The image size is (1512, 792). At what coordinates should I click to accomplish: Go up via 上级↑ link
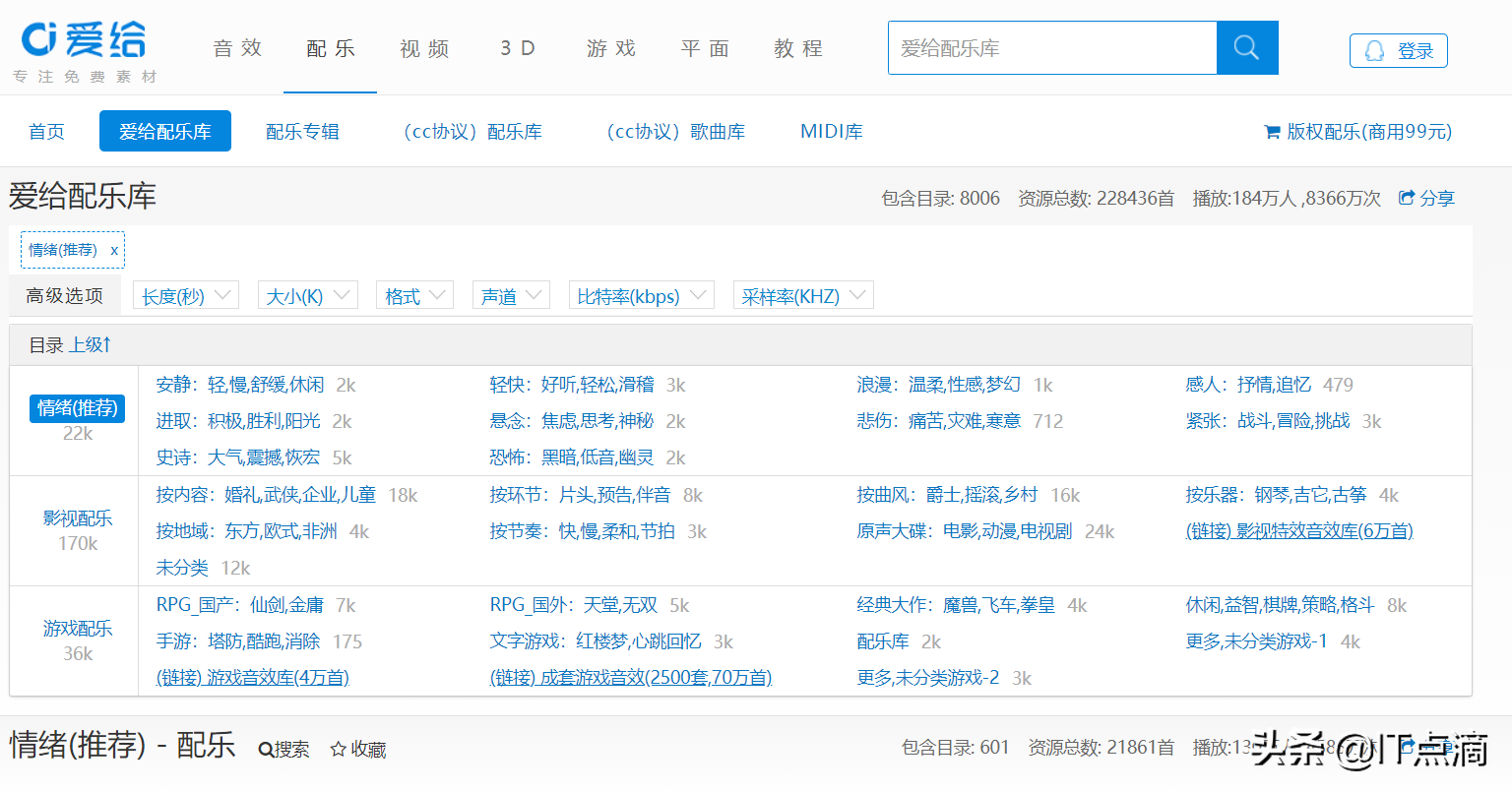91,345
